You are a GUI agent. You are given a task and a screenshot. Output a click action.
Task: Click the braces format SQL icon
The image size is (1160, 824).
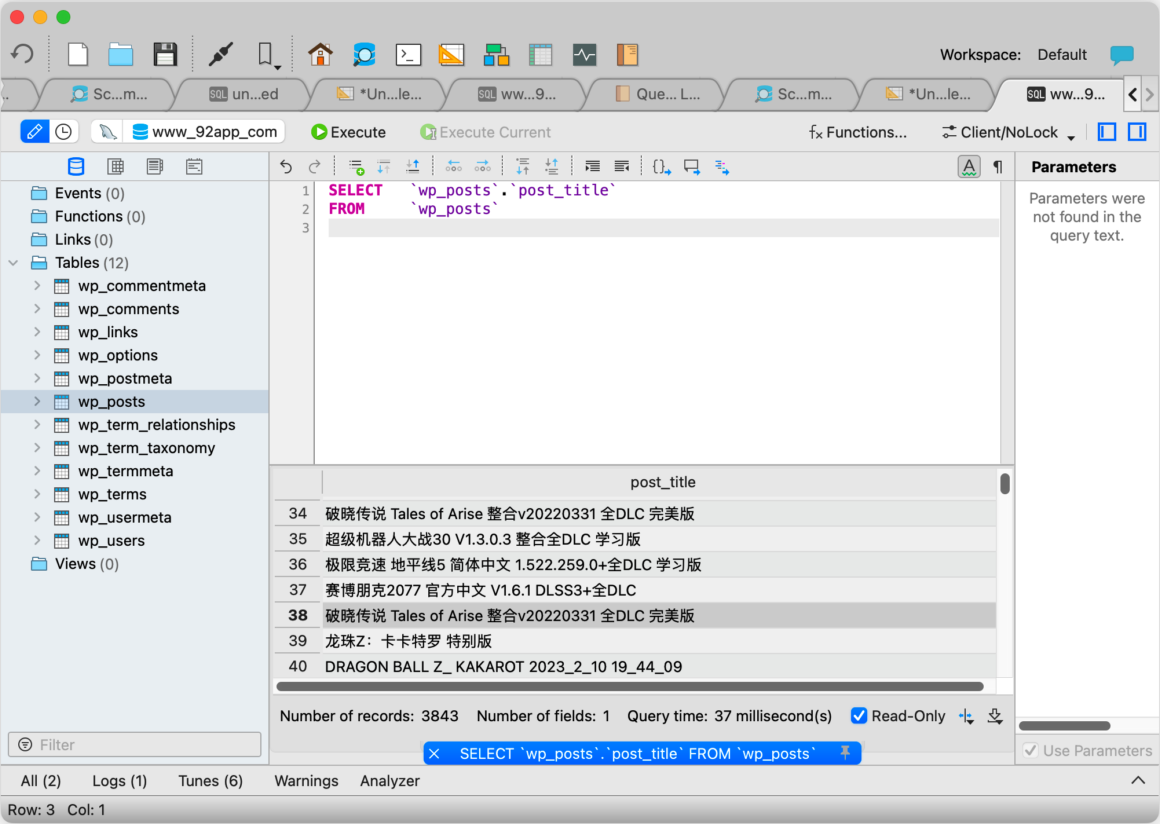tap(661, 166)
